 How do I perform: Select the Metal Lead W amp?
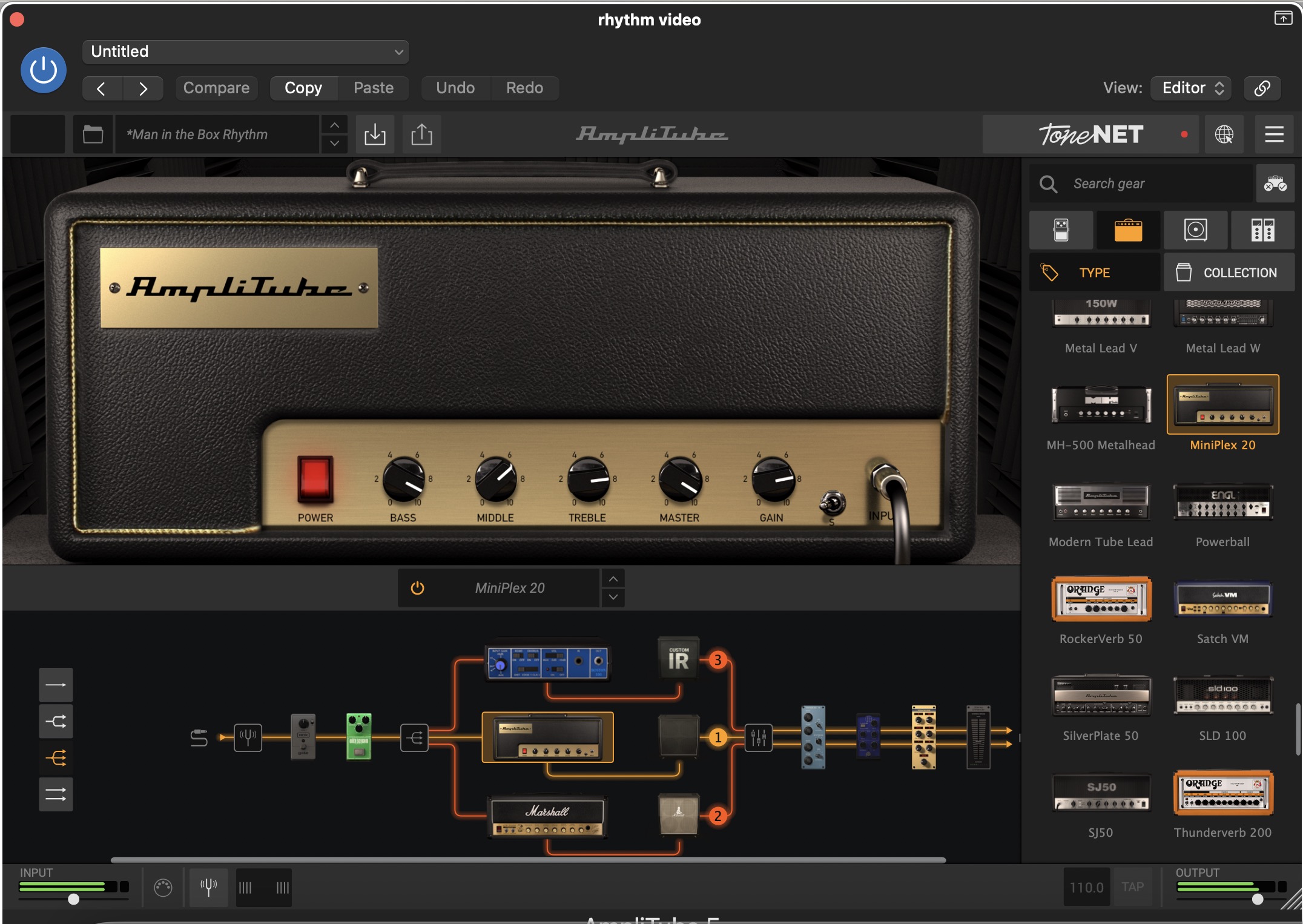click(1222, 326)
